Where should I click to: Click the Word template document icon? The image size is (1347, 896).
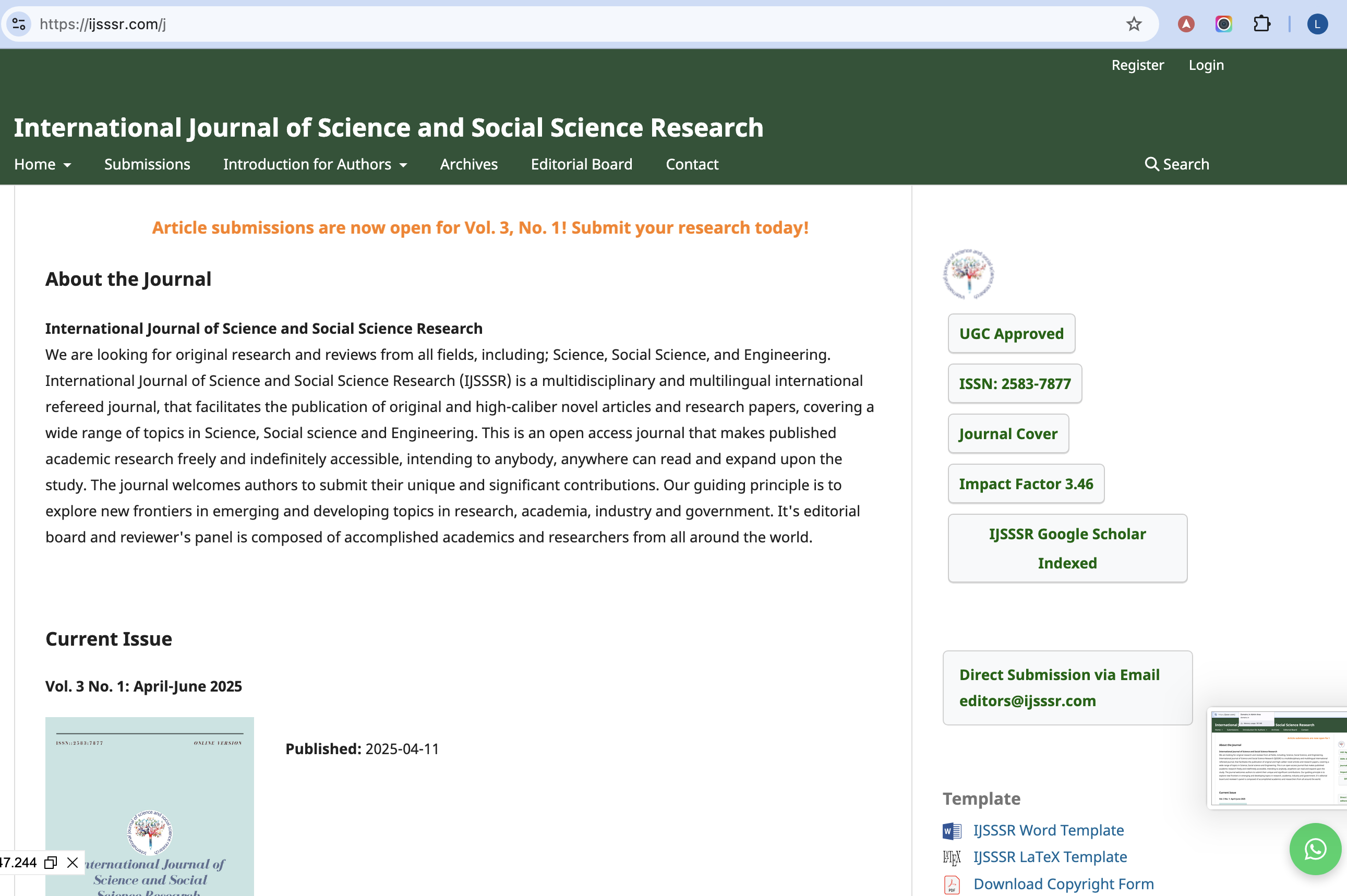click(x=952, y=830)
